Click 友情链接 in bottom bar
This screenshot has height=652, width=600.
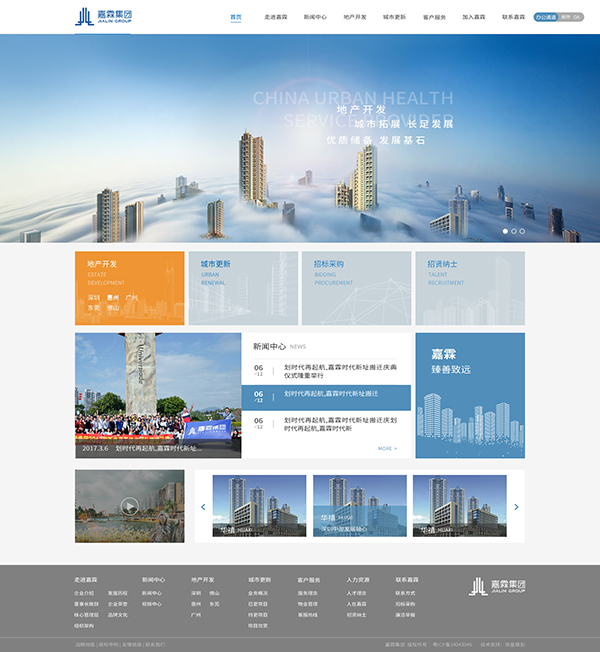[132, 645]
